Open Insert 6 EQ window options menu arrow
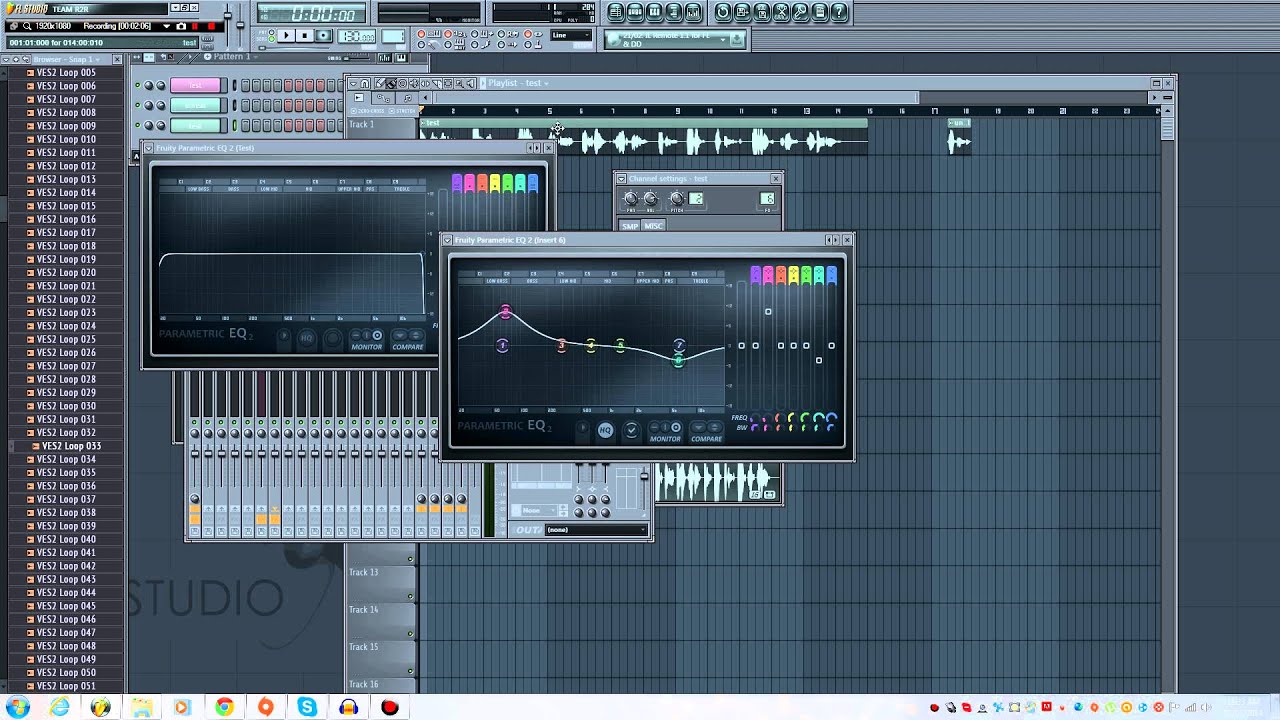 [x=447, y=240]
